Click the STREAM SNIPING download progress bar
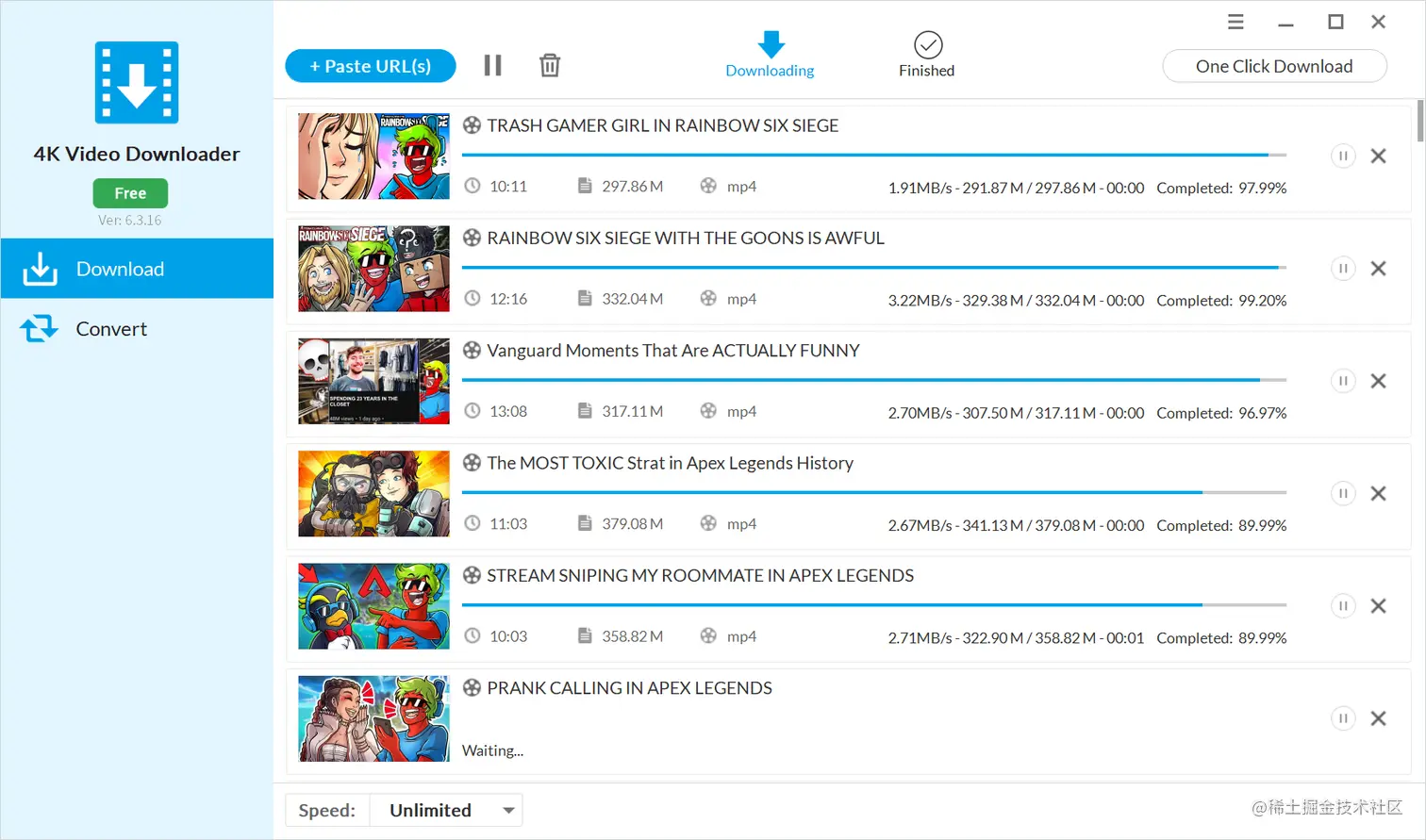This screenshot has width=1426, height=840. tap(874, 604)
